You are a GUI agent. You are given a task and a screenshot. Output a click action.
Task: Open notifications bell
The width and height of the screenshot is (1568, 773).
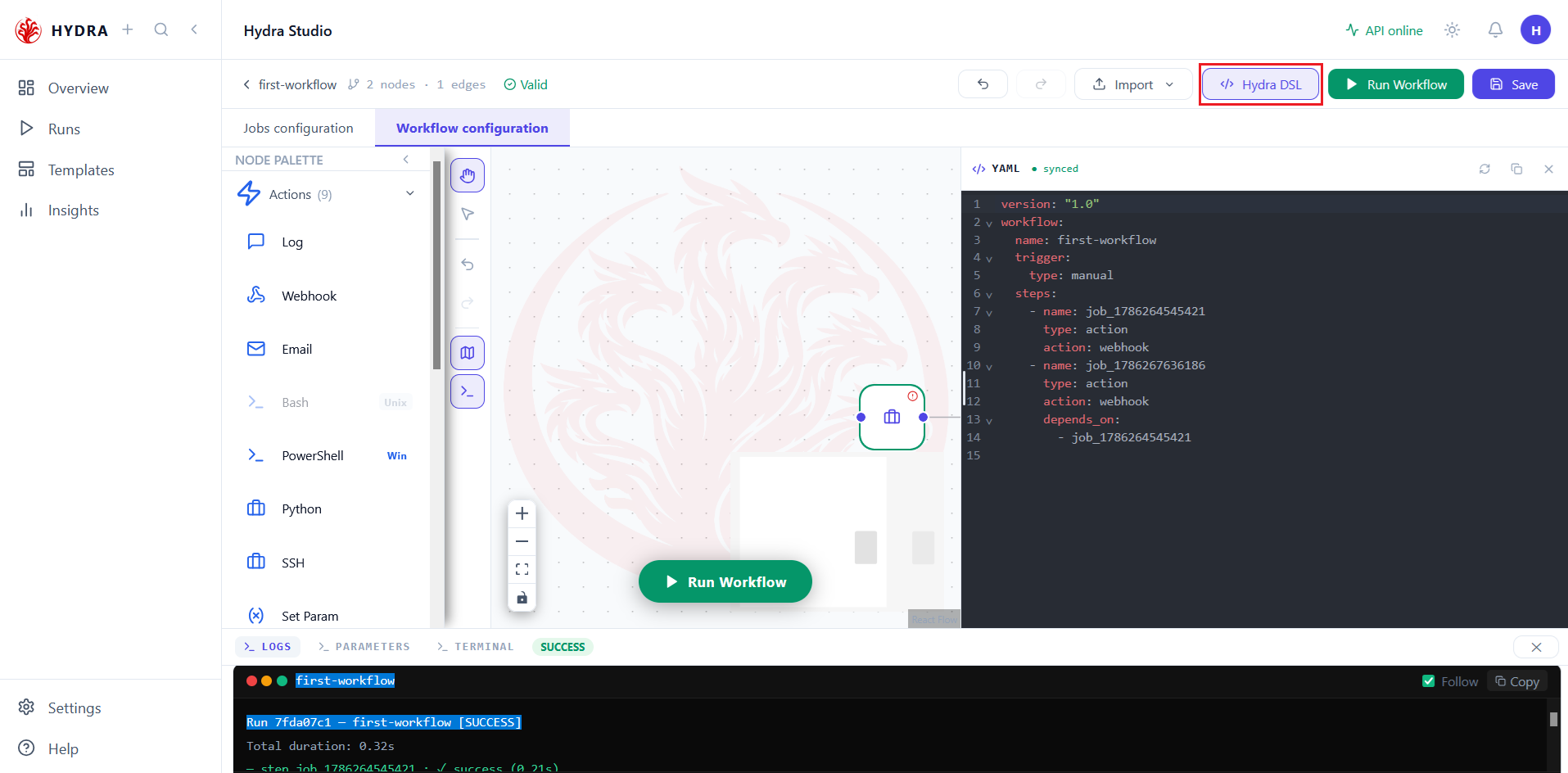1495,30
